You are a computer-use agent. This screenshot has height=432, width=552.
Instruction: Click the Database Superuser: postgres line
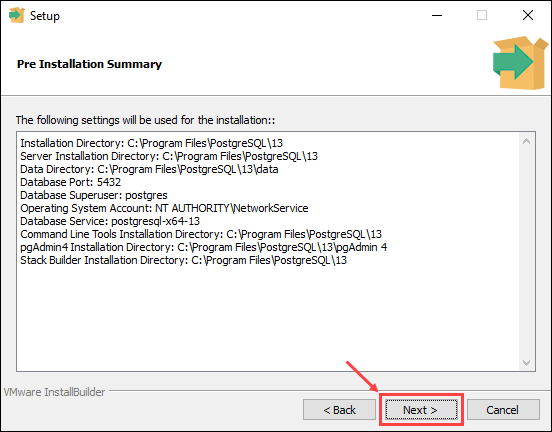94,195
